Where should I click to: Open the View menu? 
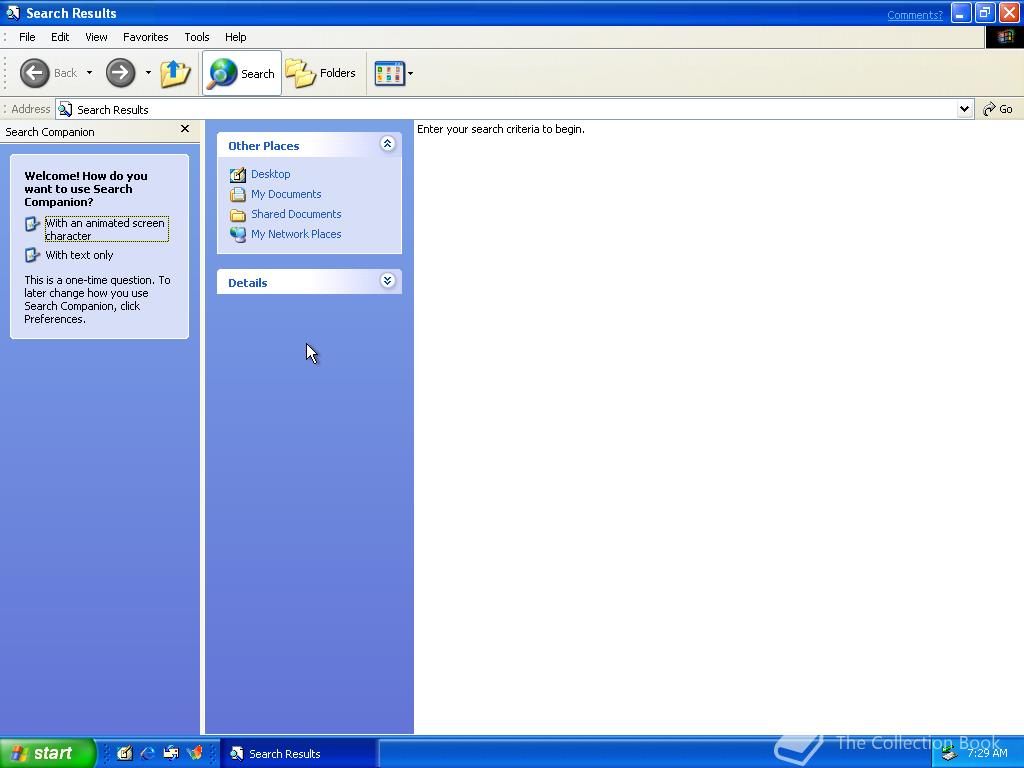96,37
